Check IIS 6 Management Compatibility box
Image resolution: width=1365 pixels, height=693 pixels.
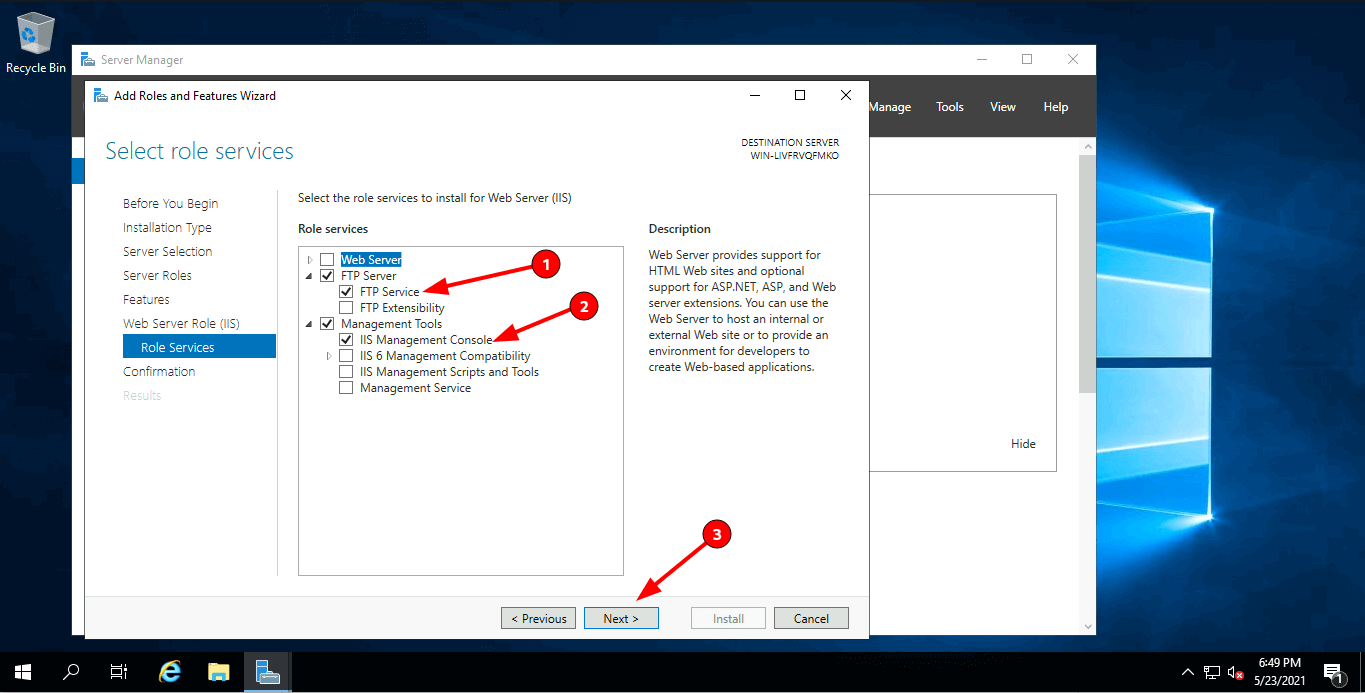(346, 356)
